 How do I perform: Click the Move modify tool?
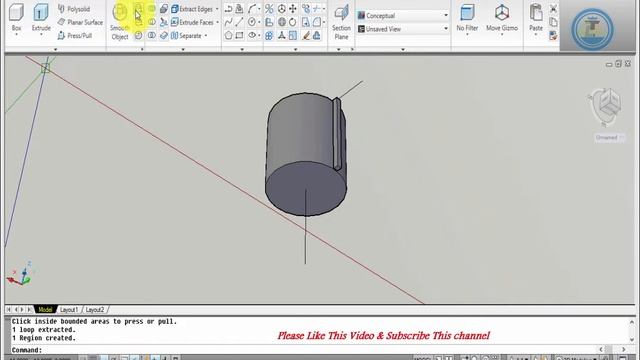[293, 9]
